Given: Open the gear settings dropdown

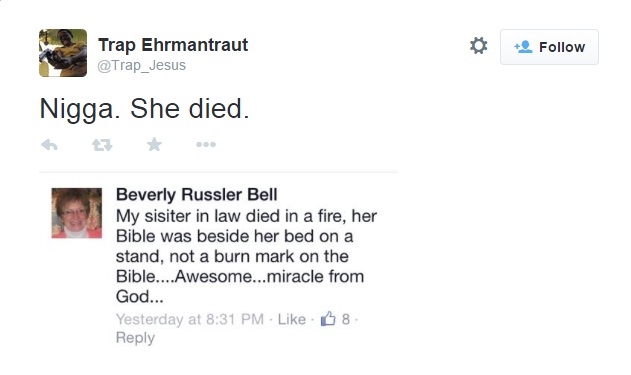Looking at the screenshot, I should pos(478,46).
